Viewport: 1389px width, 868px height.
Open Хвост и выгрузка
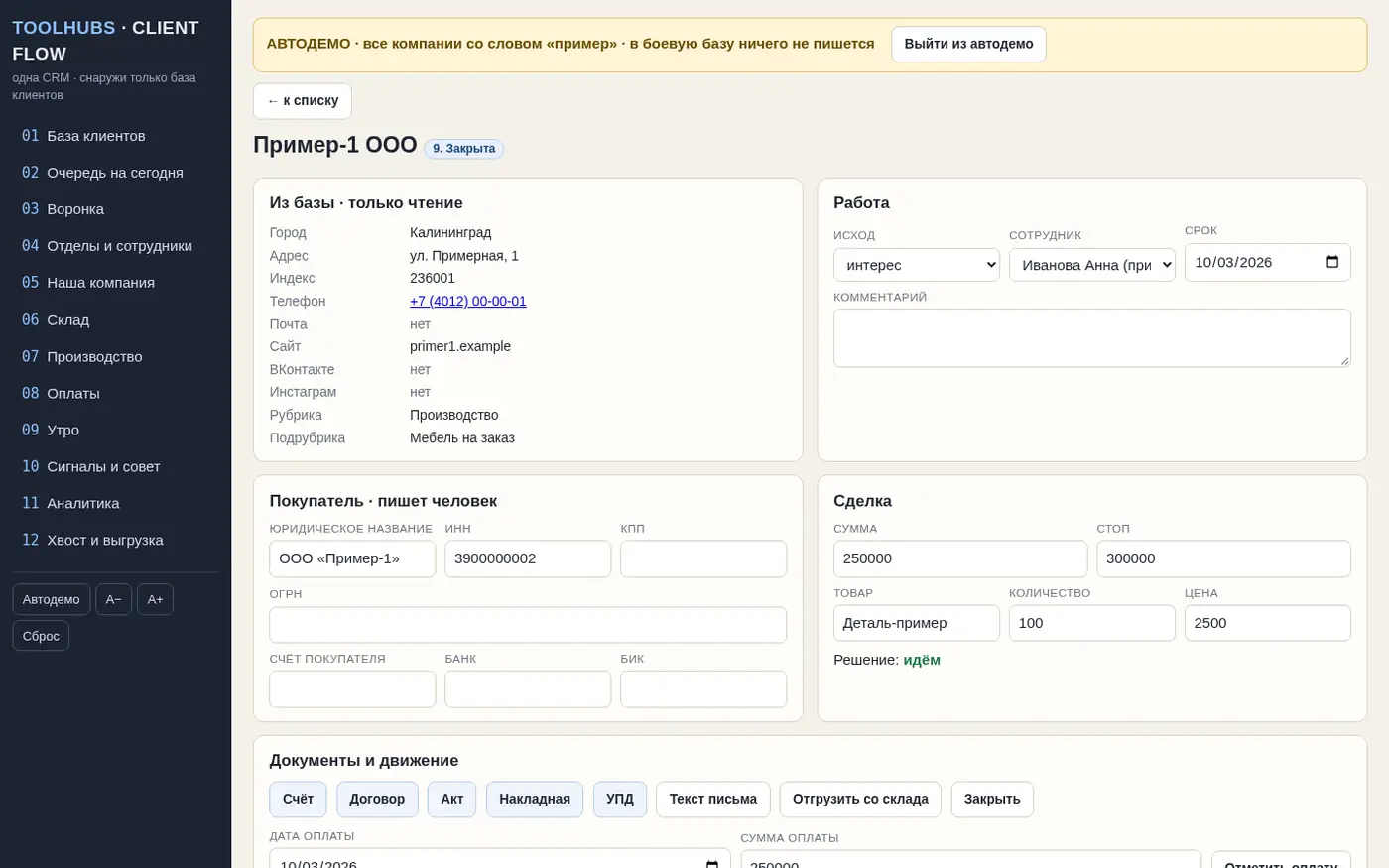click(x=115, y=540)
